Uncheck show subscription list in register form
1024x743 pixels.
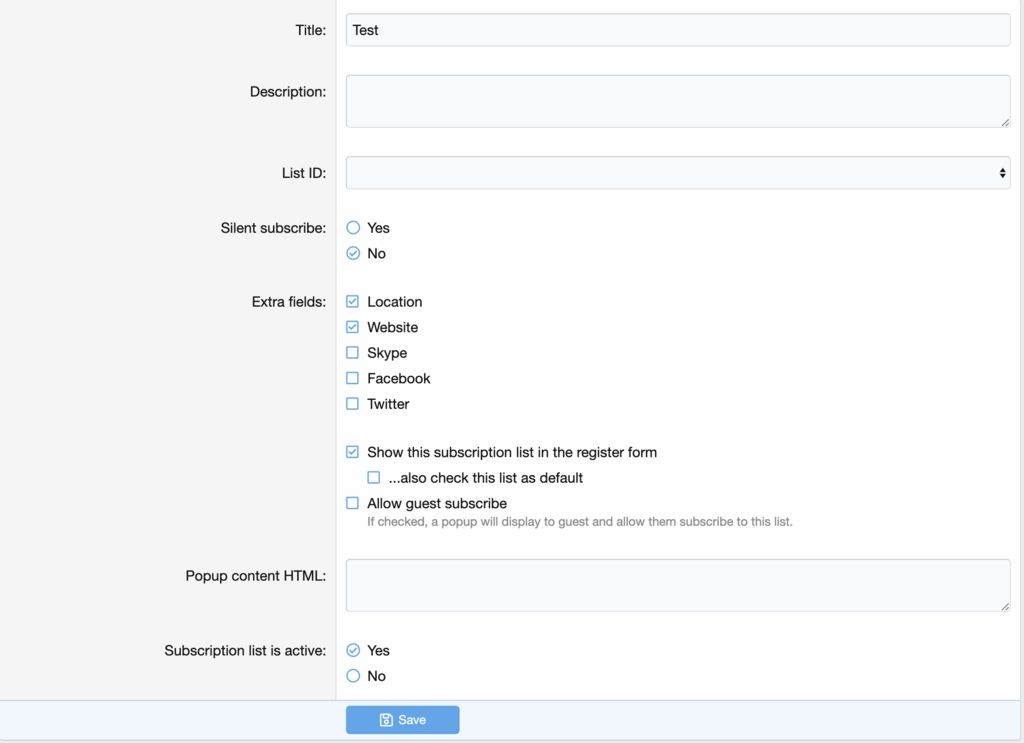[352, 452]
